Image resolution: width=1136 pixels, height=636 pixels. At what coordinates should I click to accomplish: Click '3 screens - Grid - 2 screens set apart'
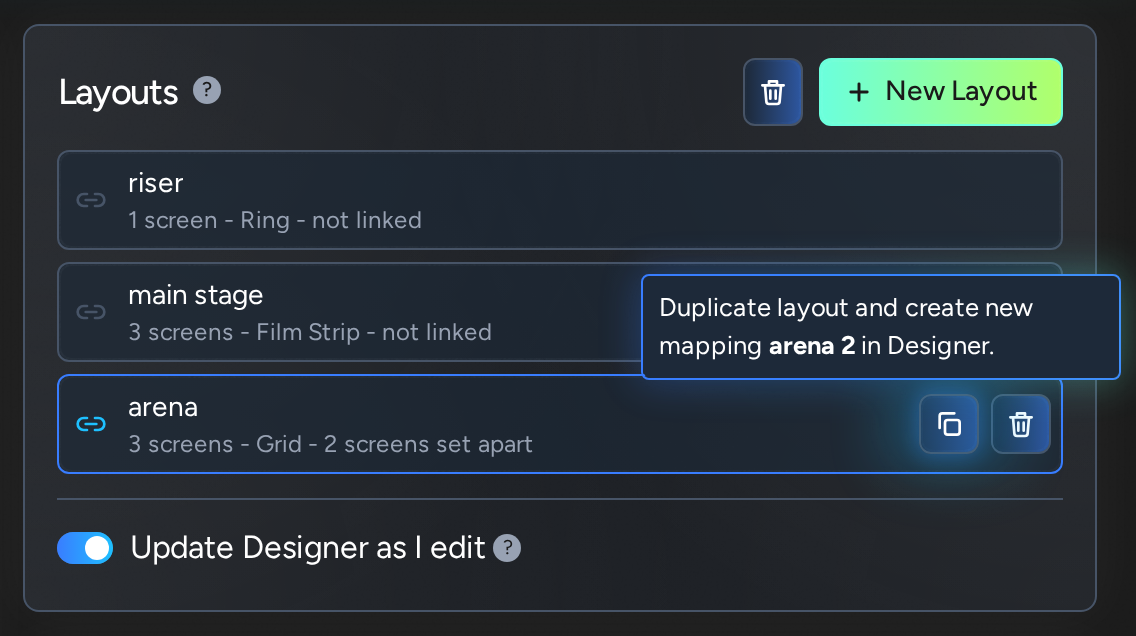pyautogui.click(x=330, y=444)
